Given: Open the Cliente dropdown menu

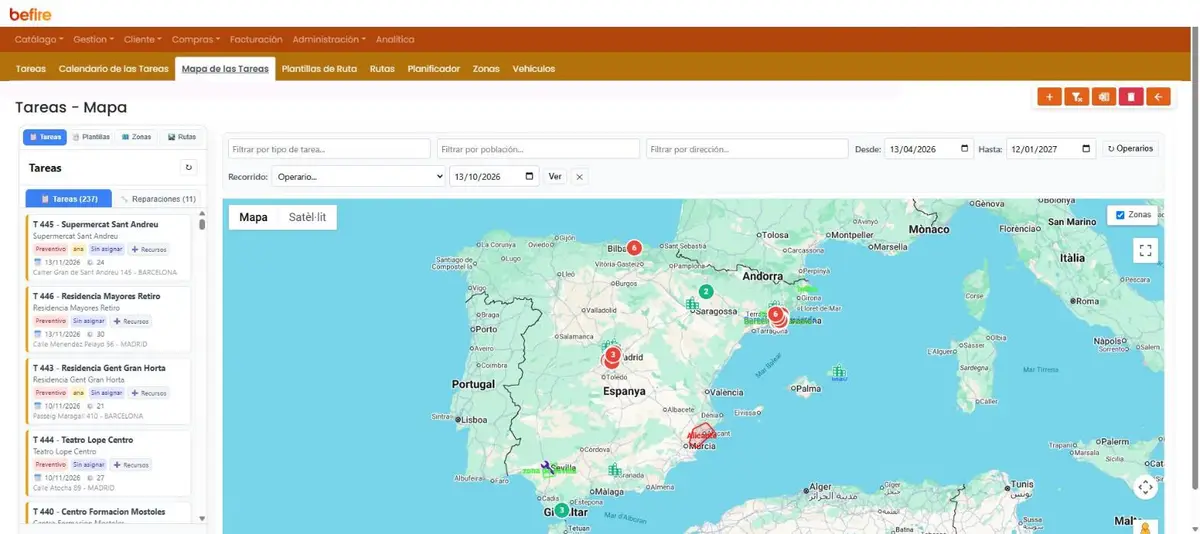Looking at the screenshot, I should pos(143,40).
